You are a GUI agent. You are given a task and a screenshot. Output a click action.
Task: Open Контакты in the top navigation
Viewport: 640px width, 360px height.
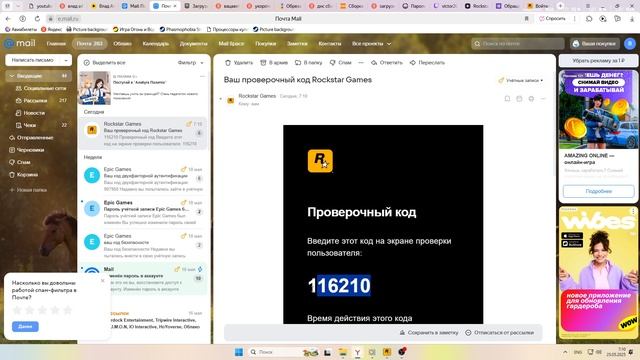(x=329, y=43)
